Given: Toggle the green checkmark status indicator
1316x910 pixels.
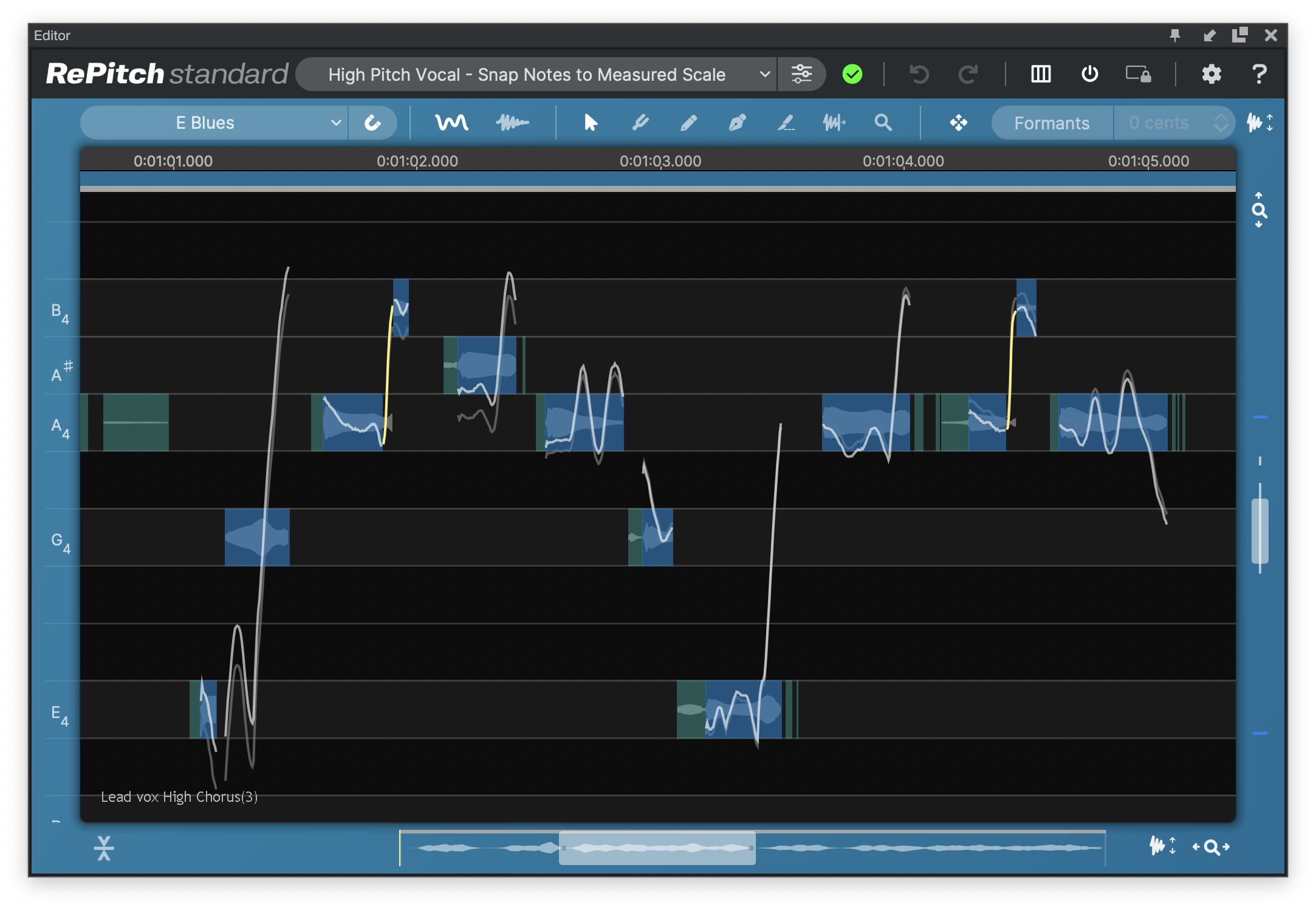Looking at the screenshot, I should point(852,74).
